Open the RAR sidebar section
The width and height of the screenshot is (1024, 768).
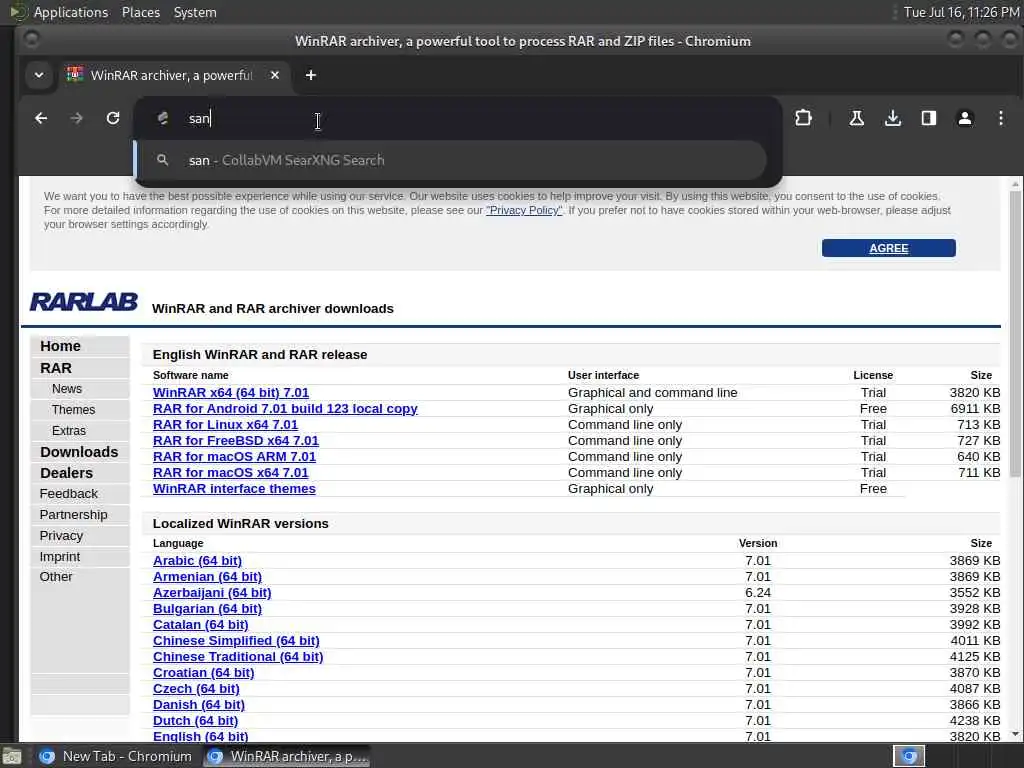pos(56,368)
